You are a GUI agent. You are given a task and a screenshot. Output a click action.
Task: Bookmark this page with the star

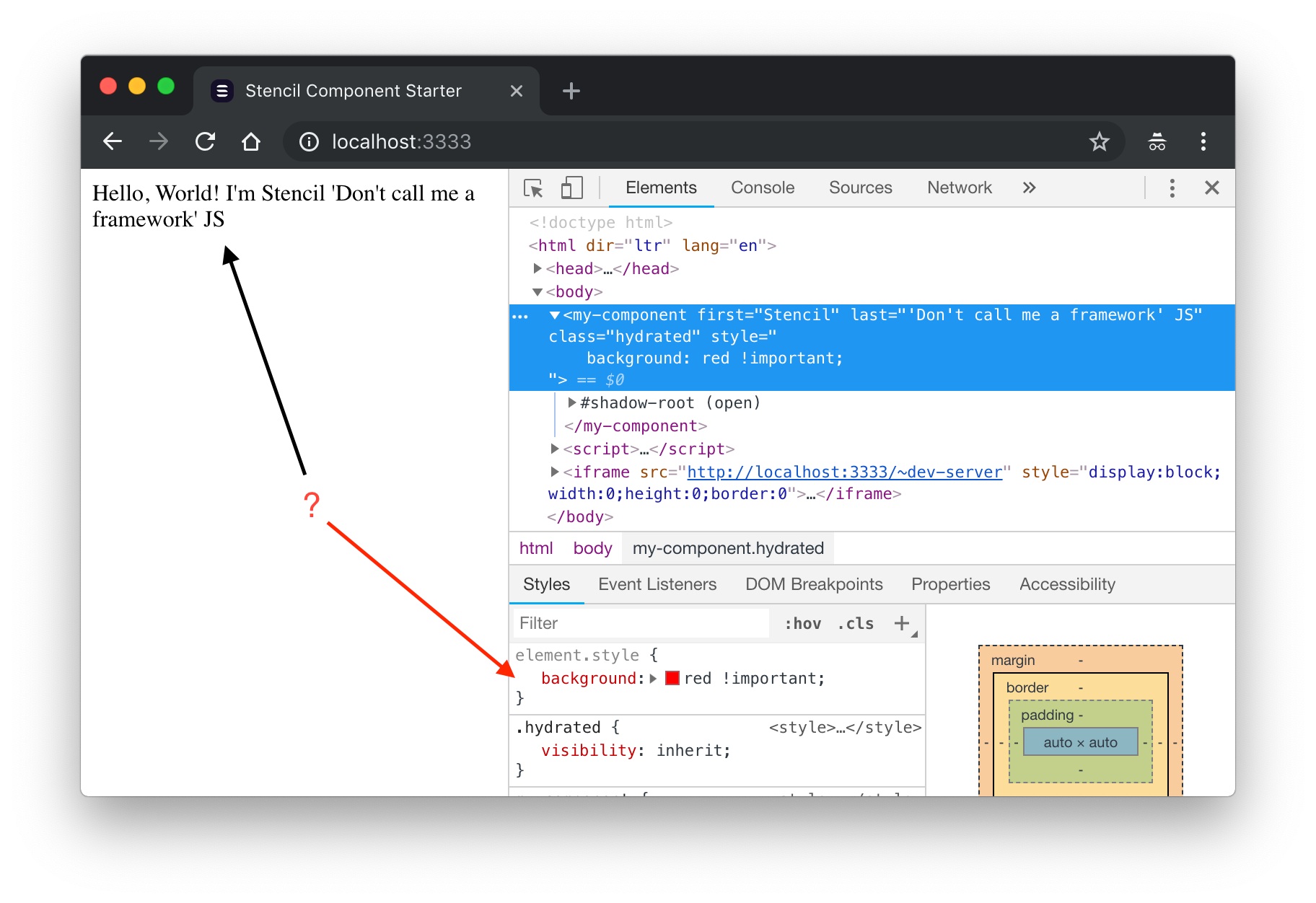(1099, 141)
